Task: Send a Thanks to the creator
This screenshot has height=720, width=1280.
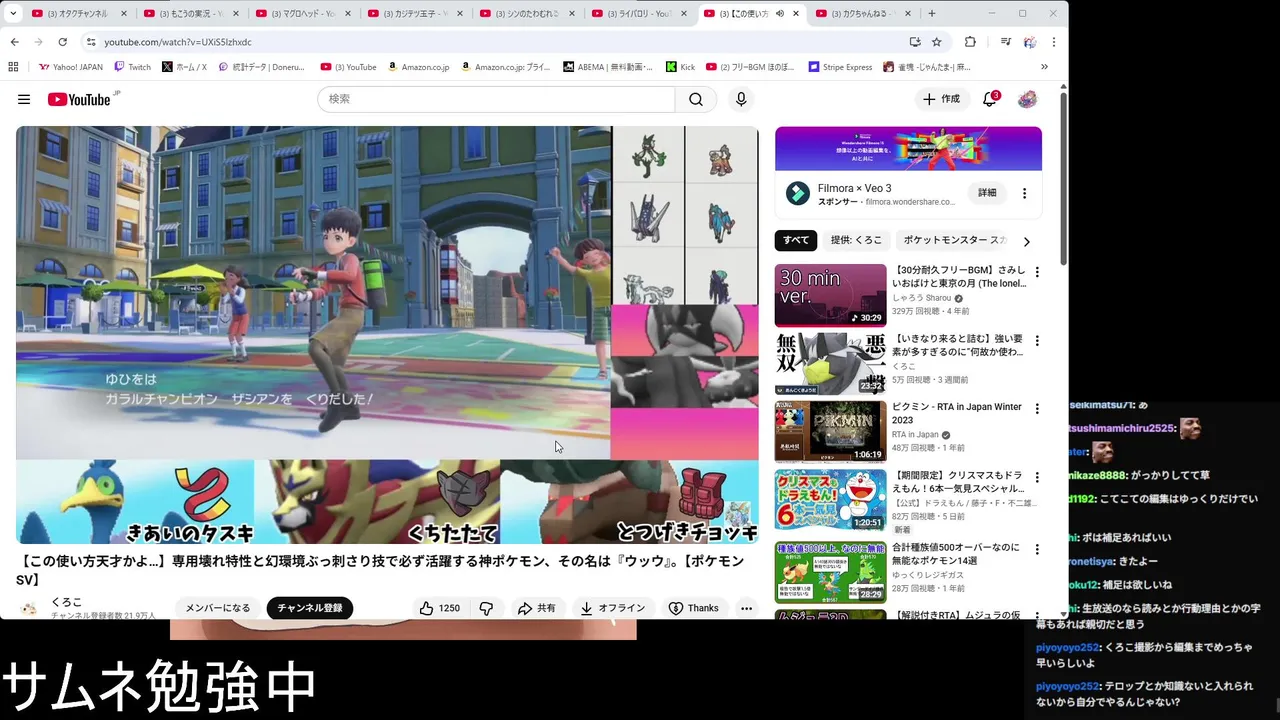Action: pyautogui.click(x=694, y=608)
